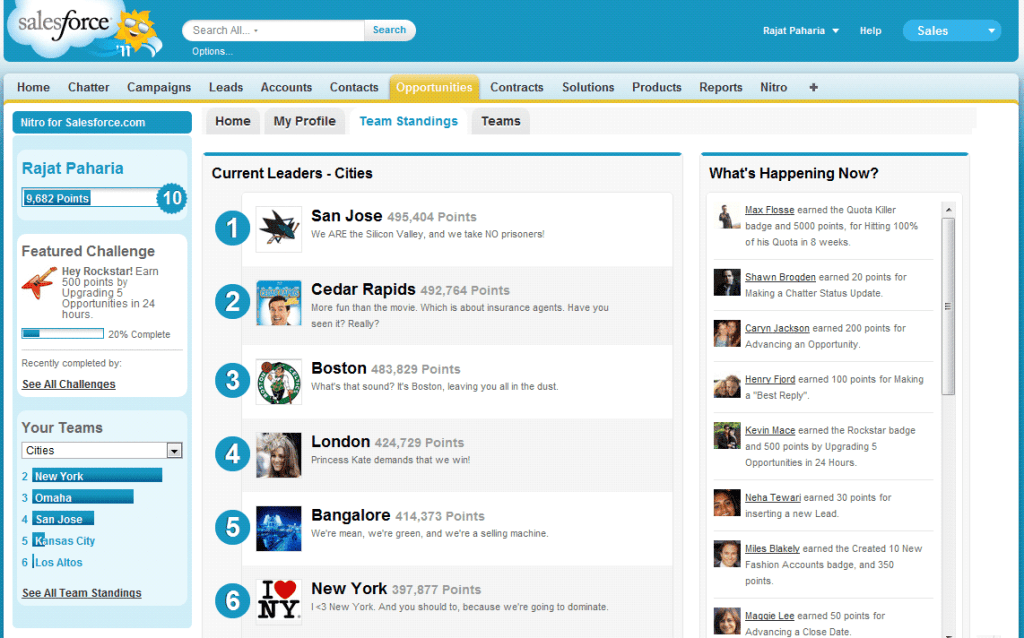Screen dimensions: 1024x638
Task: Open the Cities team dropdown
Action: click(x=175, y=451)
